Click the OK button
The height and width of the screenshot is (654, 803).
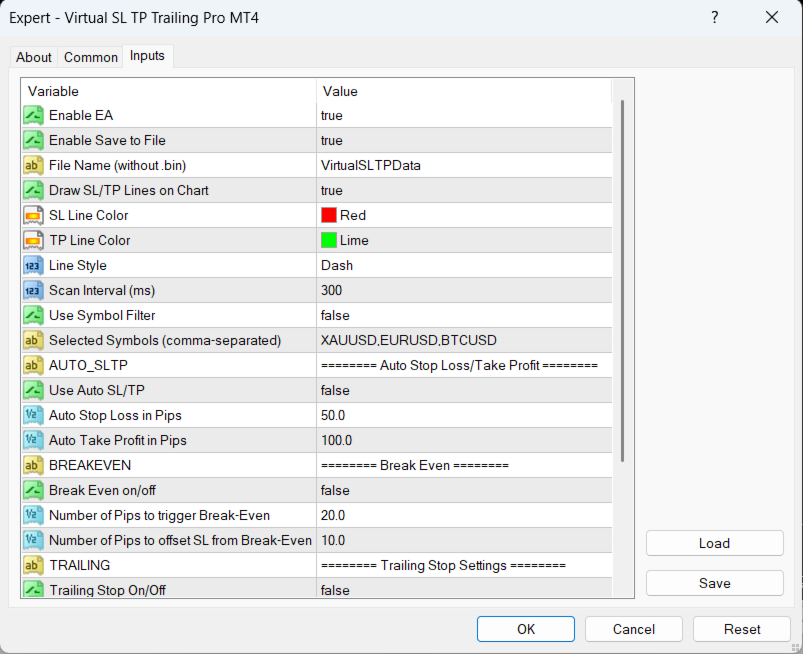[x=526, y=629]
